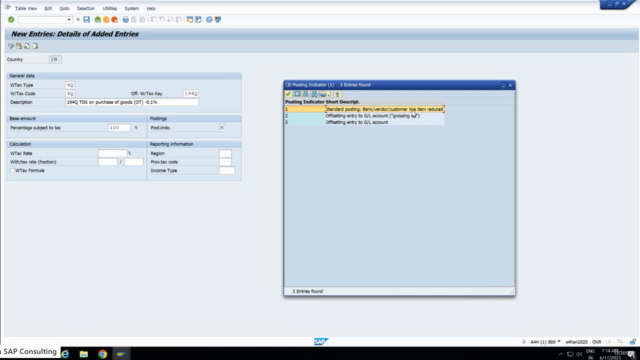
Task: Click the Region input field
Action: [x=225, y=153]
